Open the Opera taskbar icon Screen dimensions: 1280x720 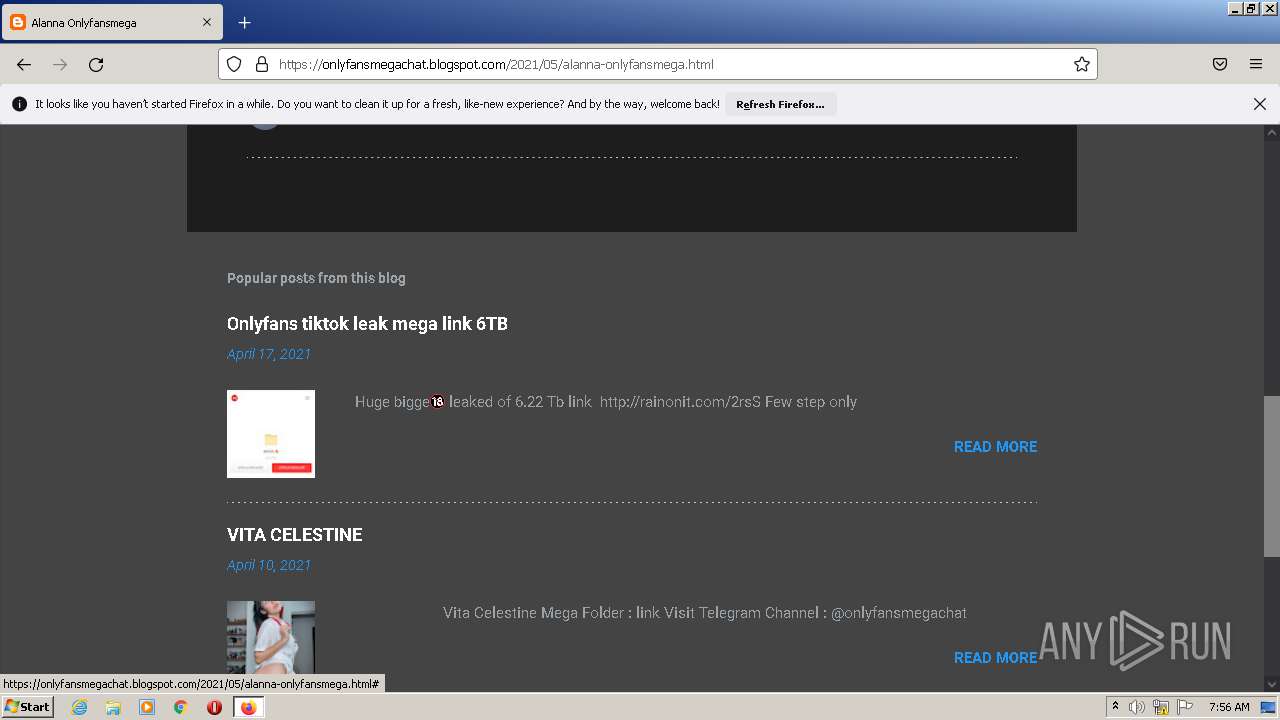[214, 707]
